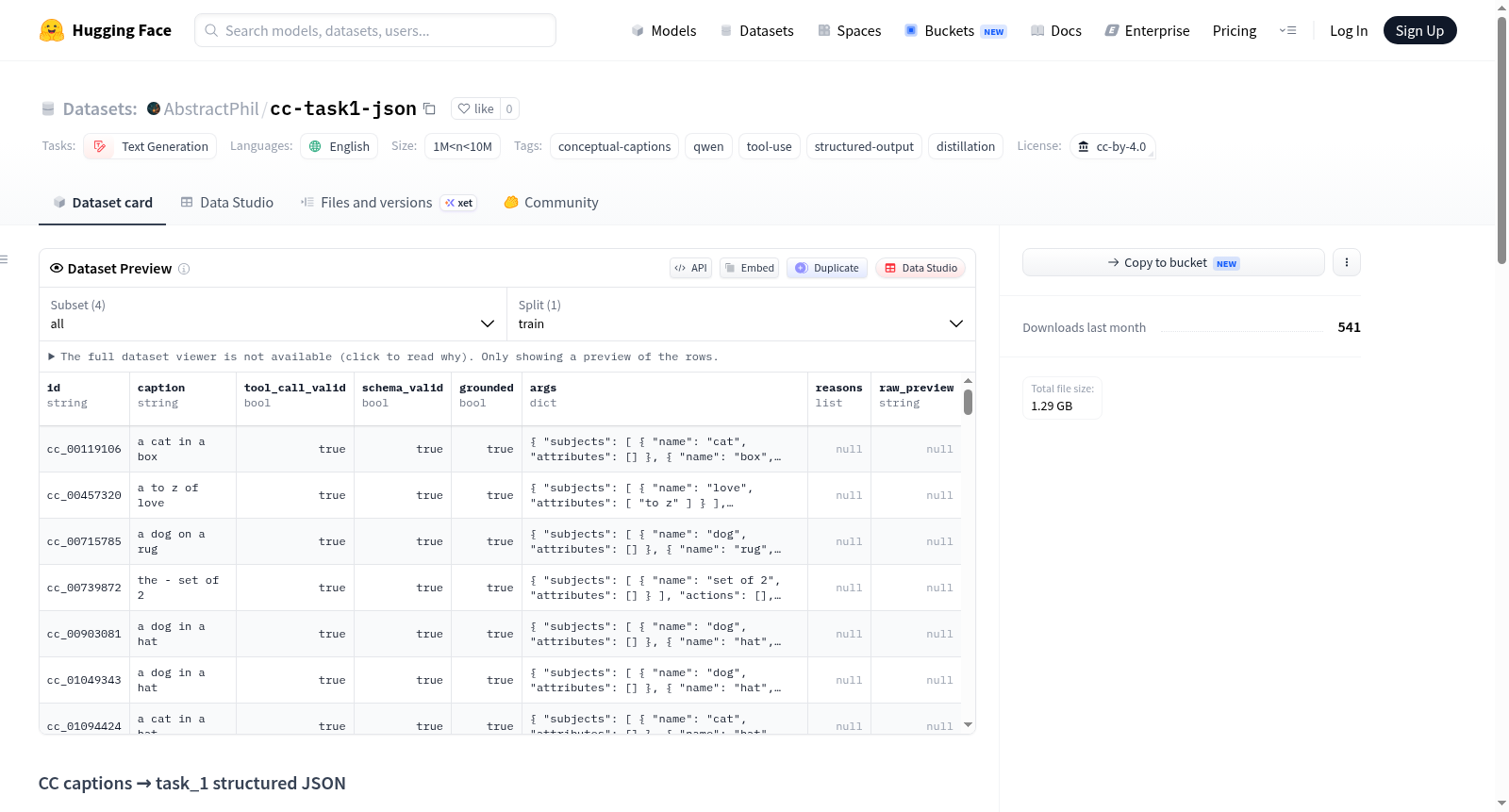Screen dimensions: 1509x812
Task: Open the more options kebab menu
Action: (1347, 262)
